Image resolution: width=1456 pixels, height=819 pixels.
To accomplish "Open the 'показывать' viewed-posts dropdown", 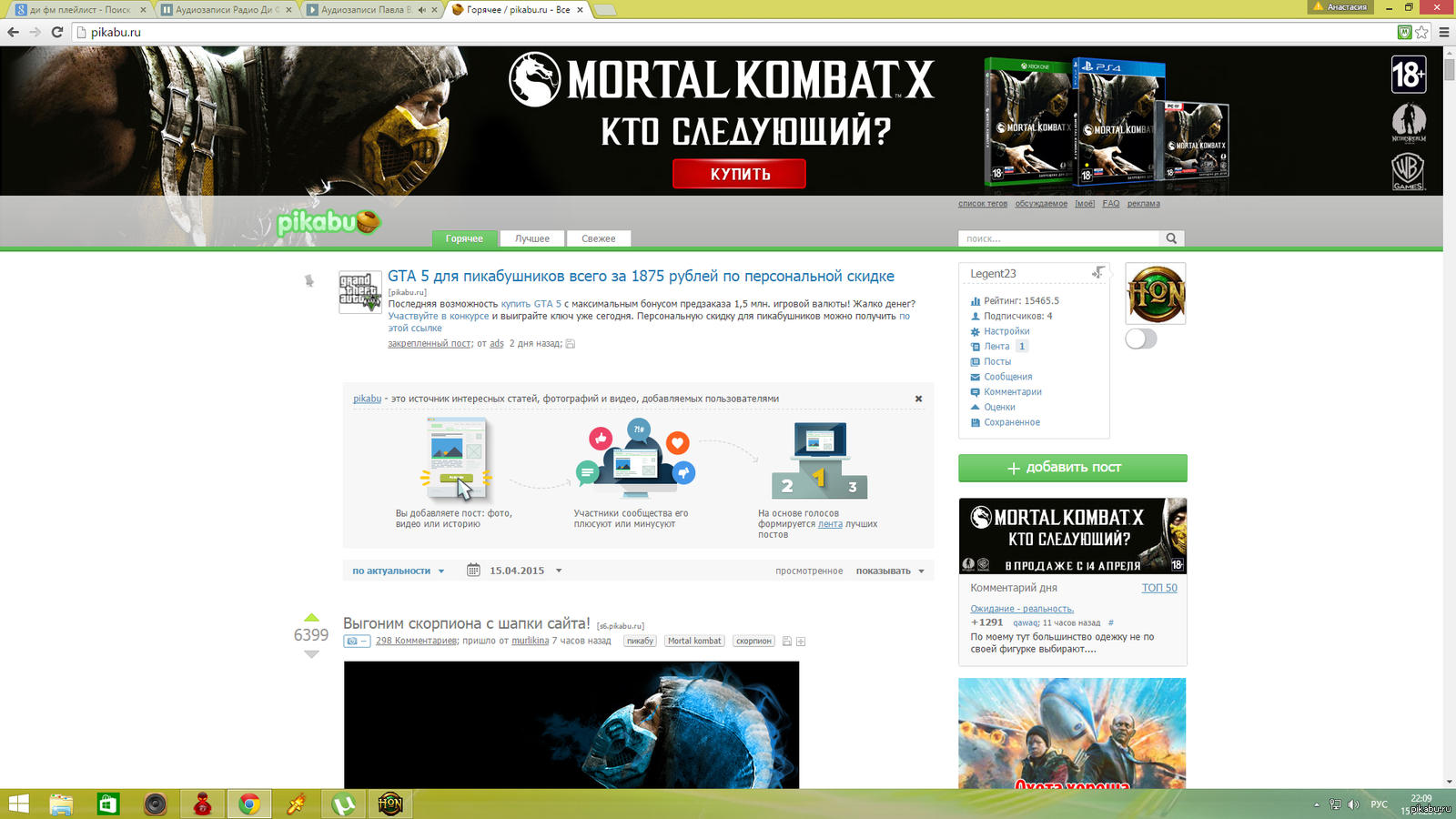I will [x=889, y=571].
